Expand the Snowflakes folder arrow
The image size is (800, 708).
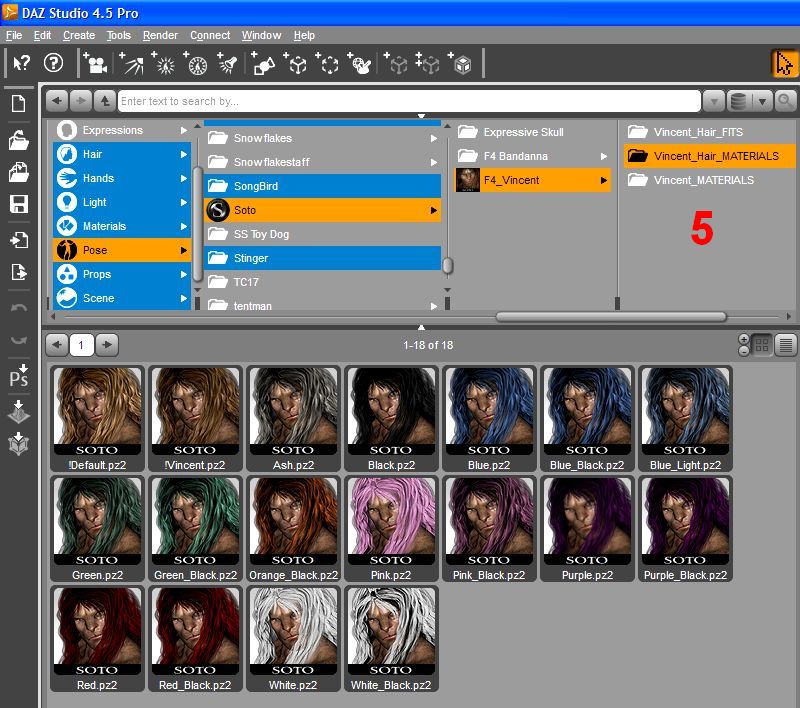434,138
